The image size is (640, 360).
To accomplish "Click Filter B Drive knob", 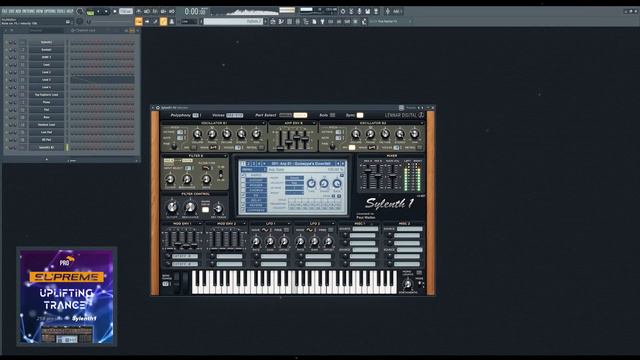I will point(207,179).
